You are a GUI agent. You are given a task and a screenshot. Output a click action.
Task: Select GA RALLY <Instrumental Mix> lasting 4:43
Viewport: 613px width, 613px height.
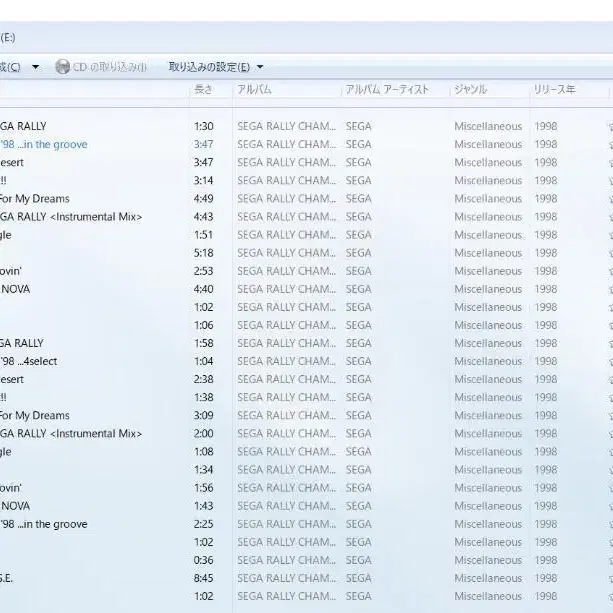coord(71,217)
